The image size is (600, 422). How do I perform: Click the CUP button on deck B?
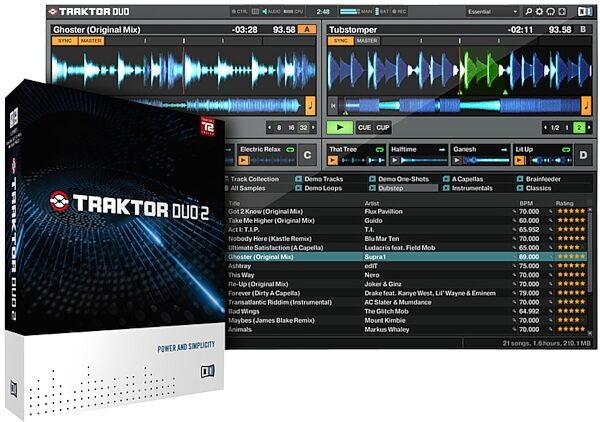coord(382,128)
